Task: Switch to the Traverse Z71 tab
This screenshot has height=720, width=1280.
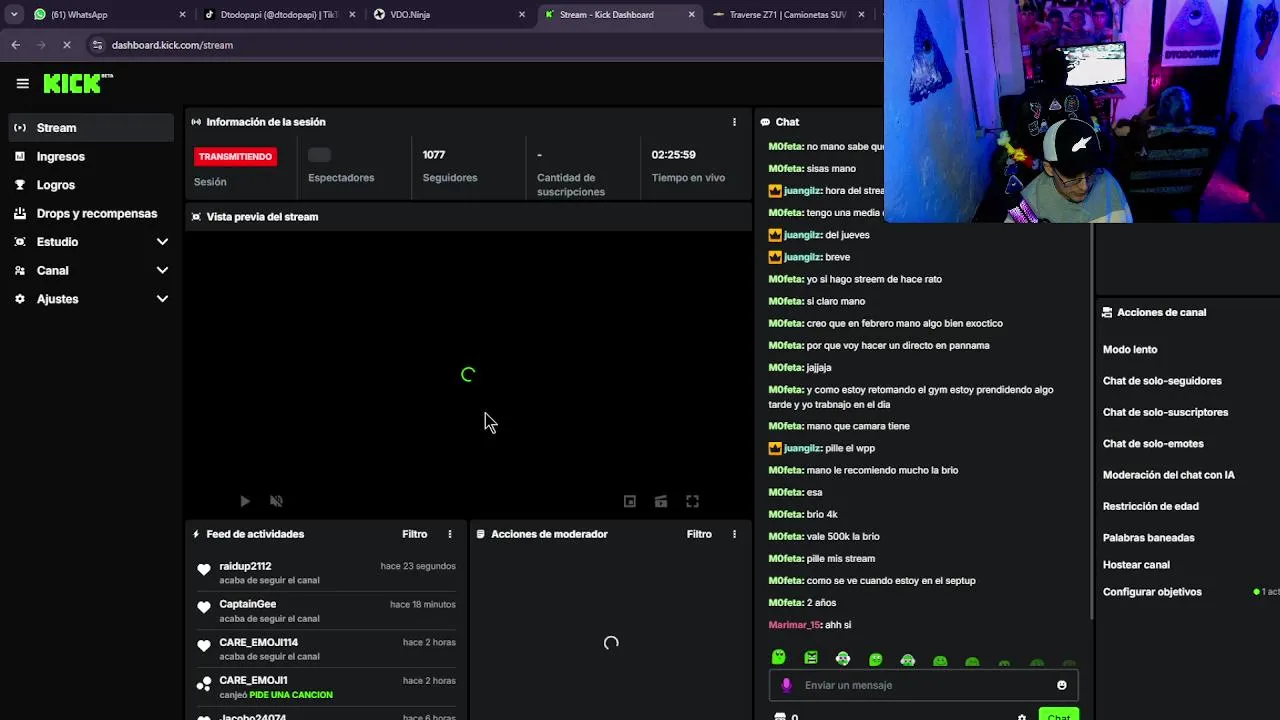Action: coord(790,14)
